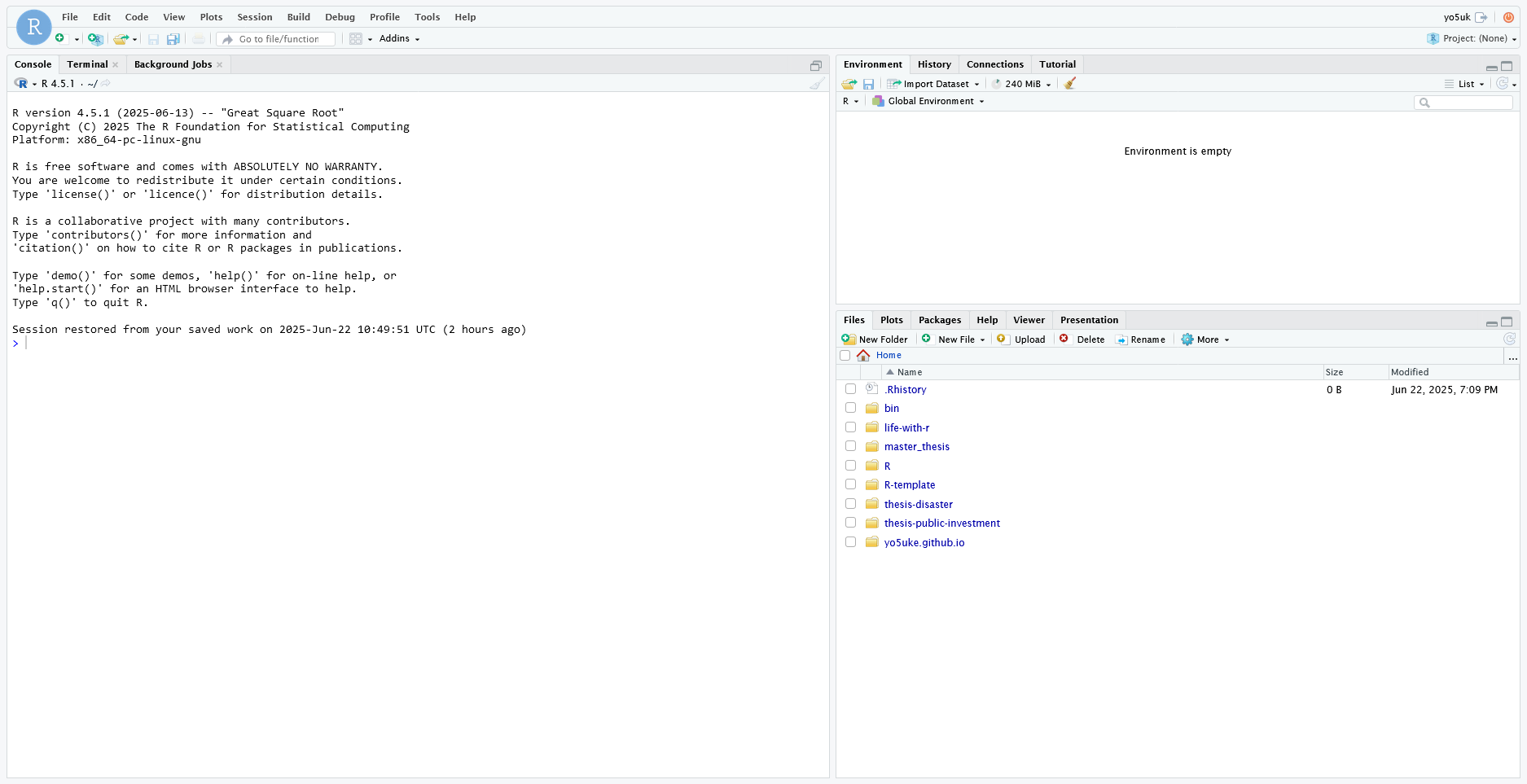The width and height of the screenshot is (1527, 784).
Task: Clear environment objects with broom icon
Action: [1070, 84]
